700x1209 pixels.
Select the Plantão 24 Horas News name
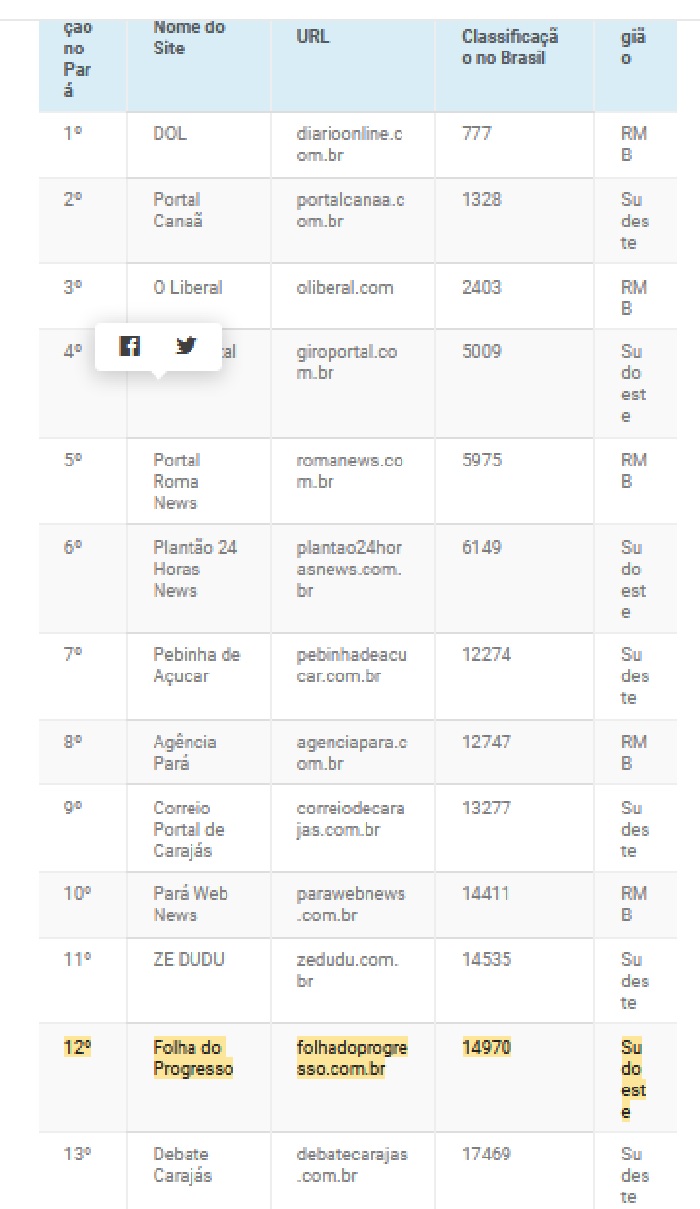(x=195, y=569)
